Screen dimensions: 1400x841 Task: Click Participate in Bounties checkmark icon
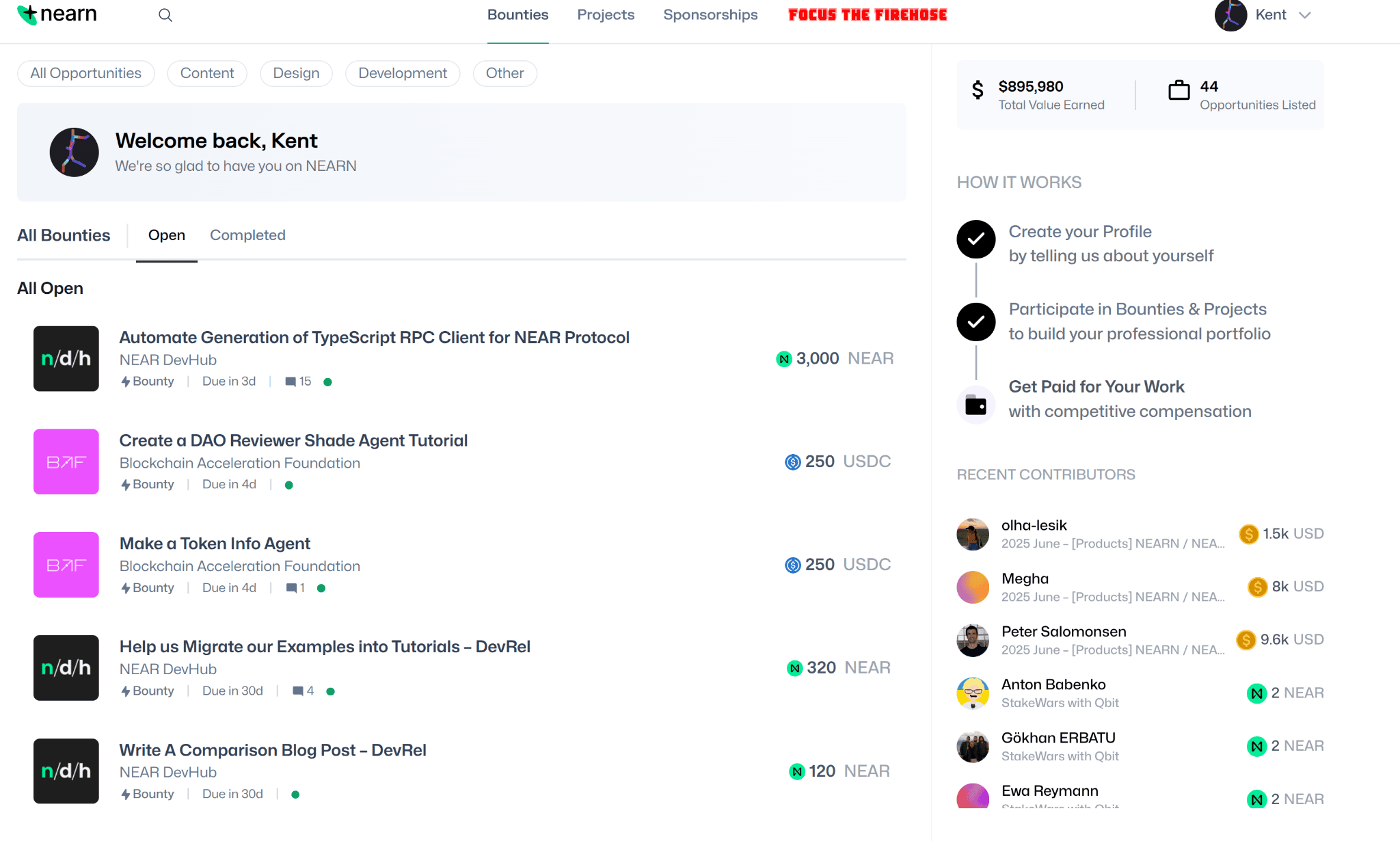coord(976,322)
